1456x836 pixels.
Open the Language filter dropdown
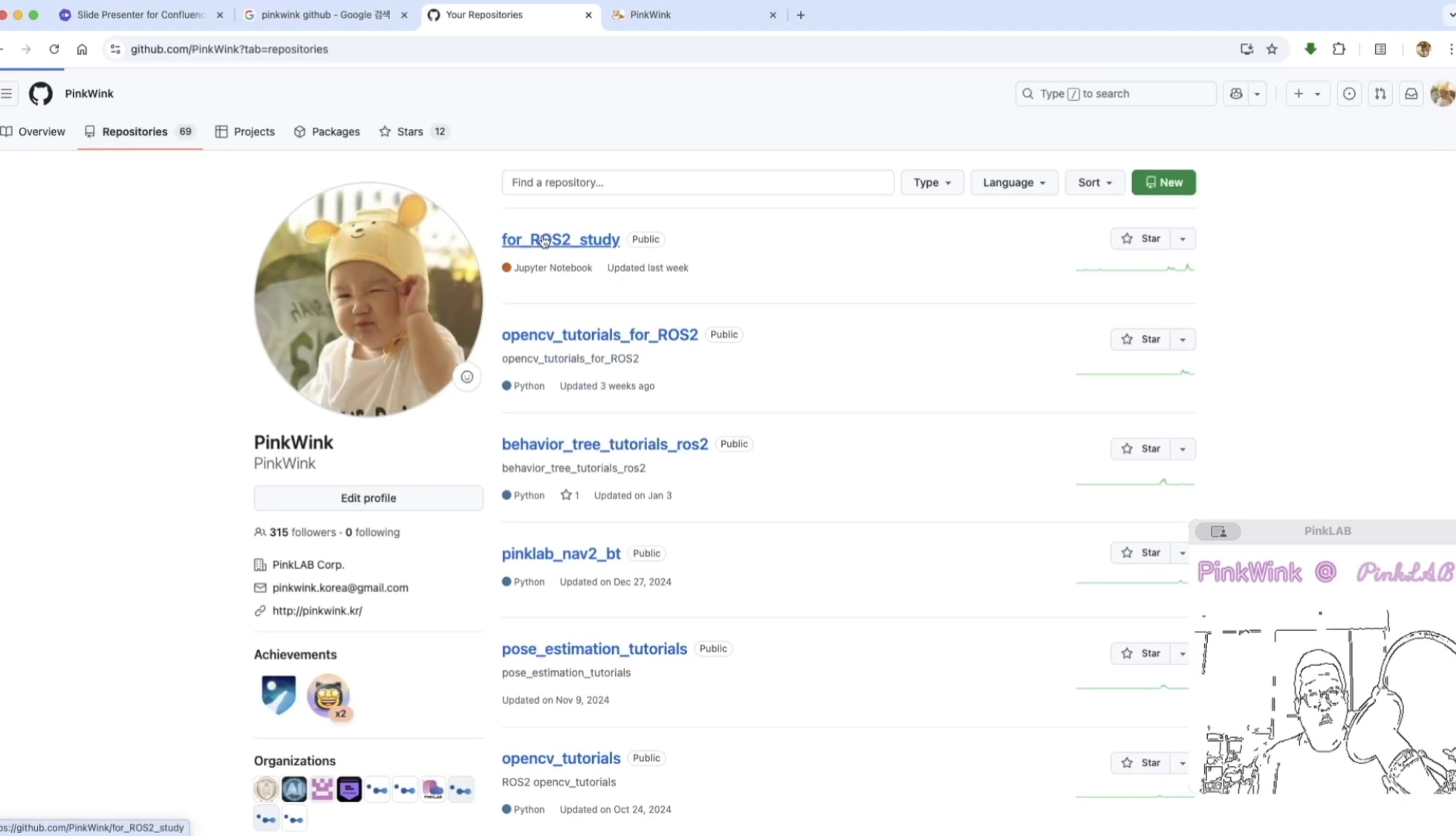1013,183
